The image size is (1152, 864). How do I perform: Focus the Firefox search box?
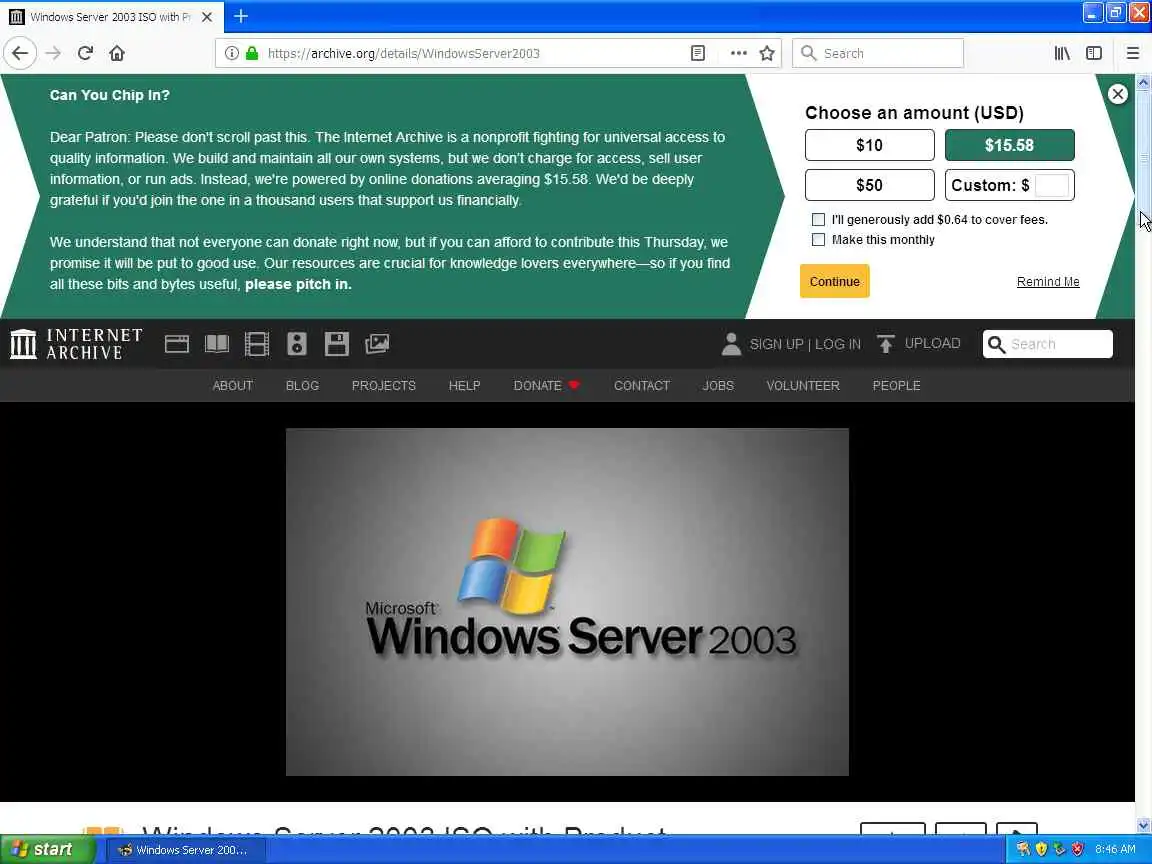point(878,53)
